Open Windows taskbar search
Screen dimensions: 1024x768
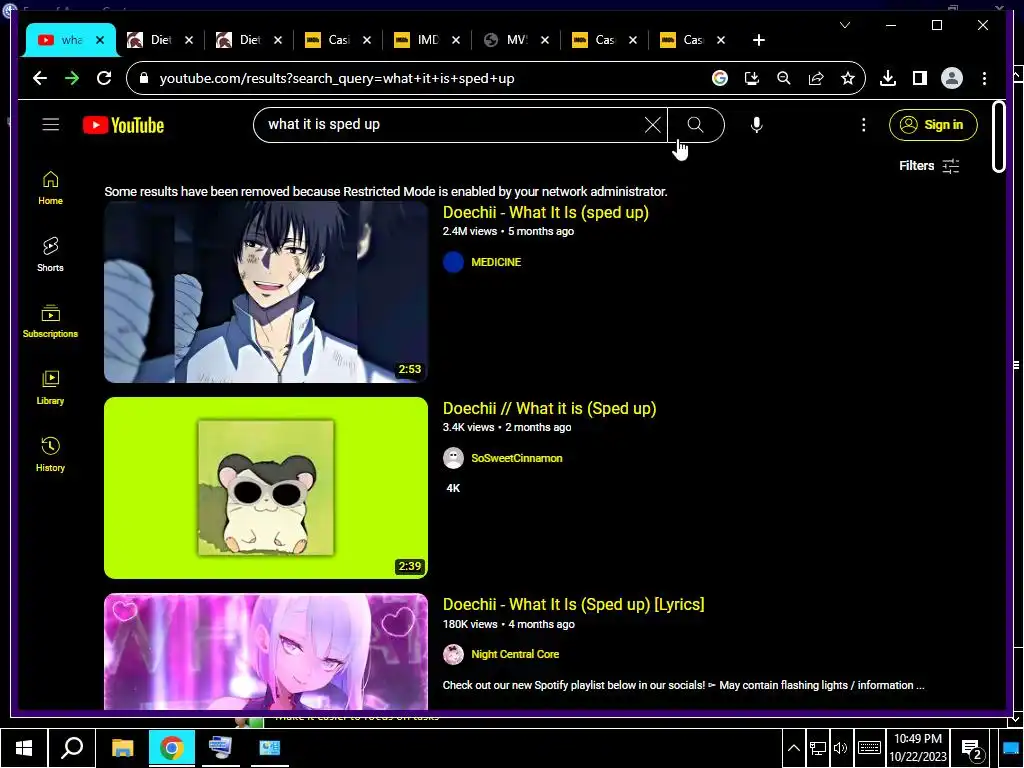tap(72, 748)
